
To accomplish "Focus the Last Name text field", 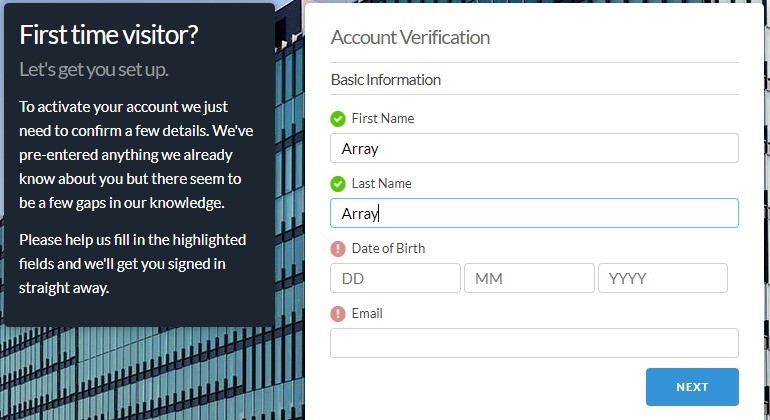I will (534, 213).
